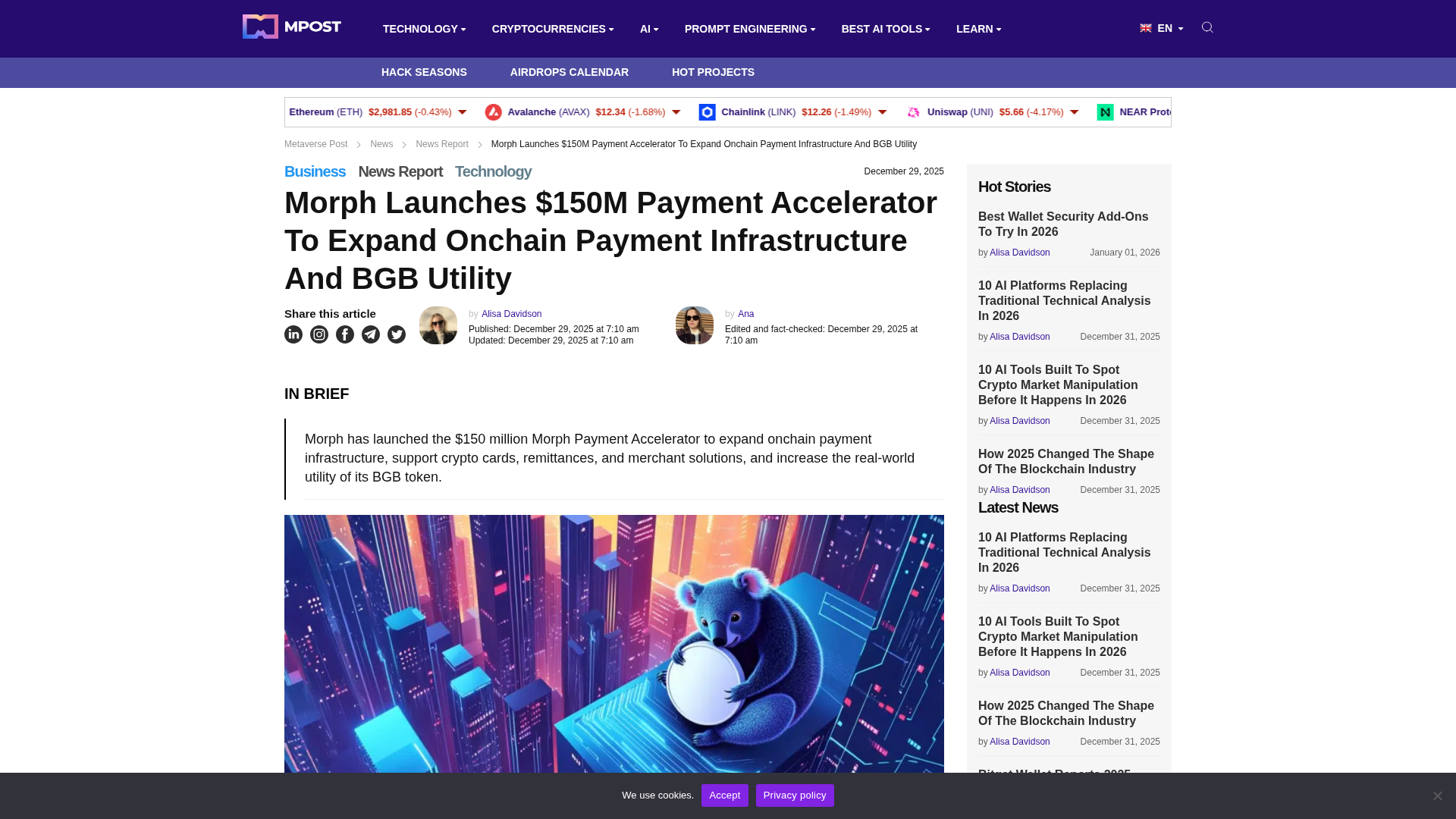Share via Telegram icon
The width and height of the screenshot is (1456, 819).
[371, 334]
